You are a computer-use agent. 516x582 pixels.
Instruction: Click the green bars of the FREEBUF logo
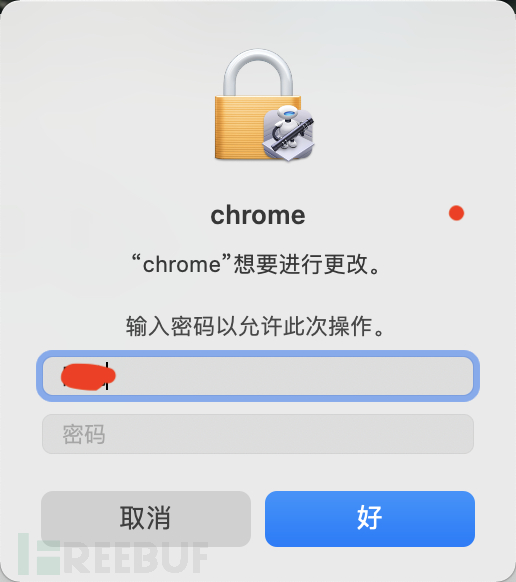39,554
